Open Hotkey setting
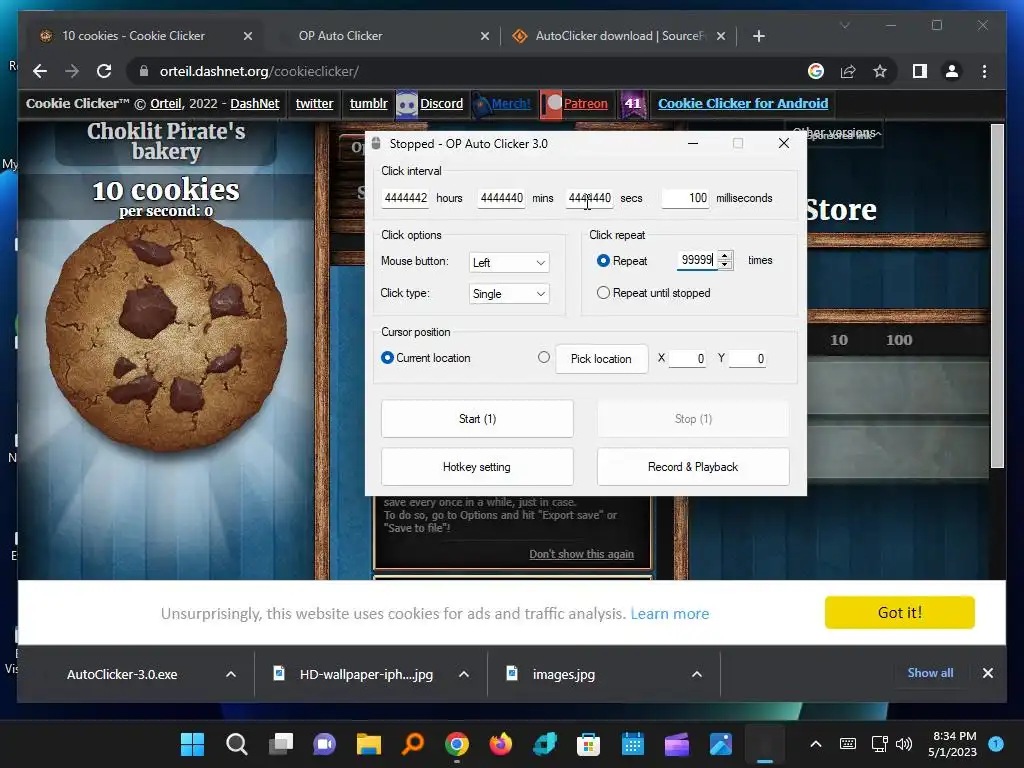This screenshot has height=768, width=1024. coord(477,467)
